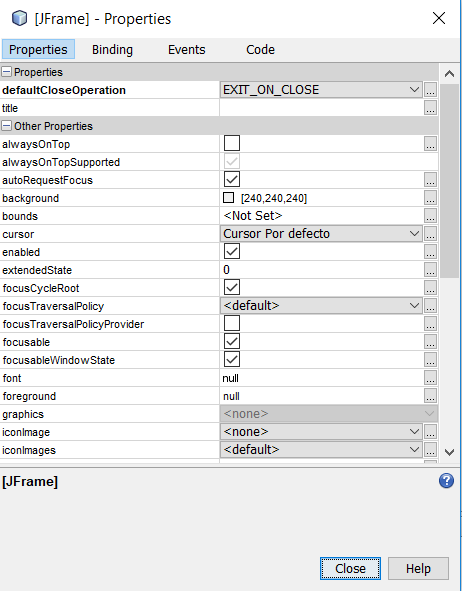Viewport: 462px width, 591px height.
Task: Click the foreground value null
Action: (231, 396)
